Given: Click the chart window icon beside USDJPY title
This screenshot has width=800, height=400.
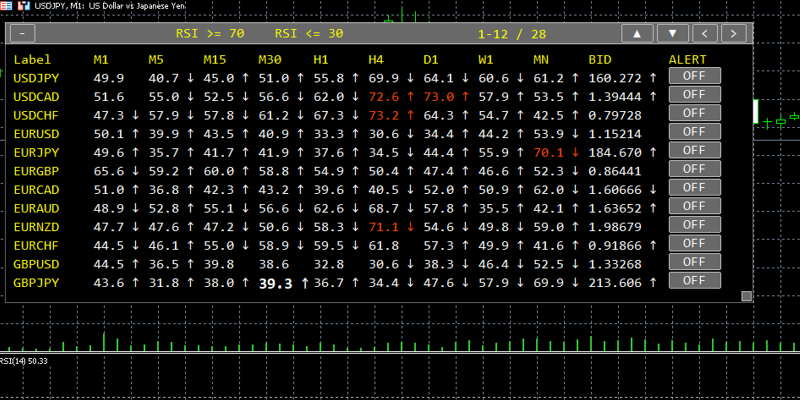Looking at the screenshot, I should tap(23, 6).
